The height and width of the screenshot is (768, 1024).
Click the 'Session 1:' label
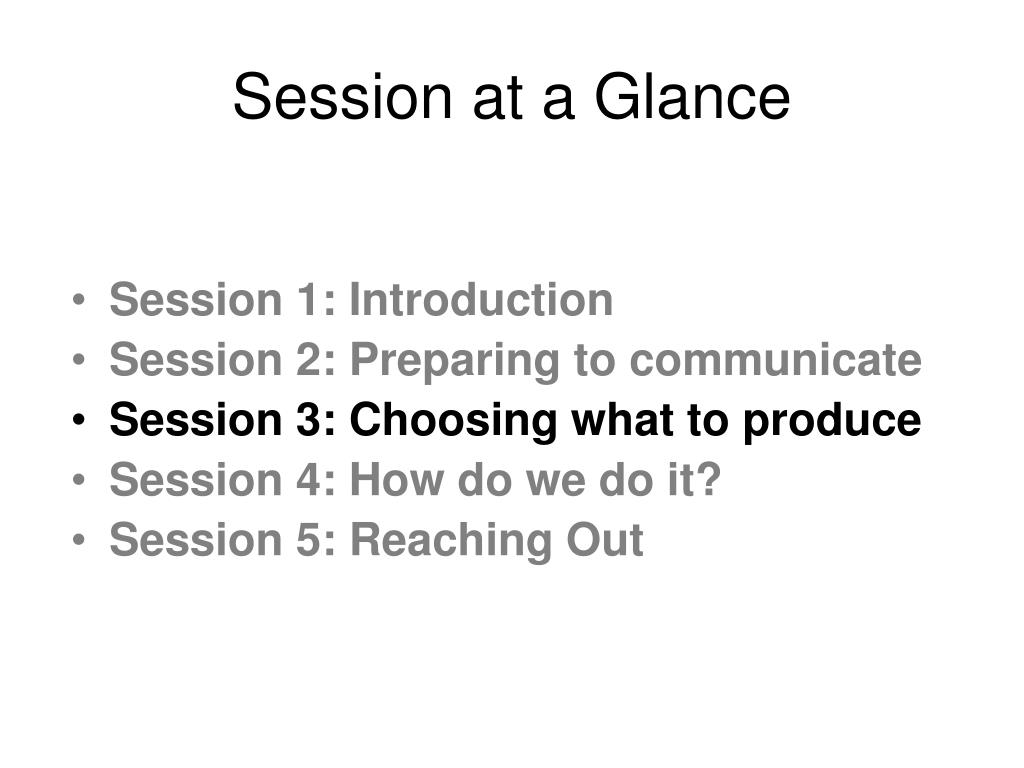click(223, 300)
